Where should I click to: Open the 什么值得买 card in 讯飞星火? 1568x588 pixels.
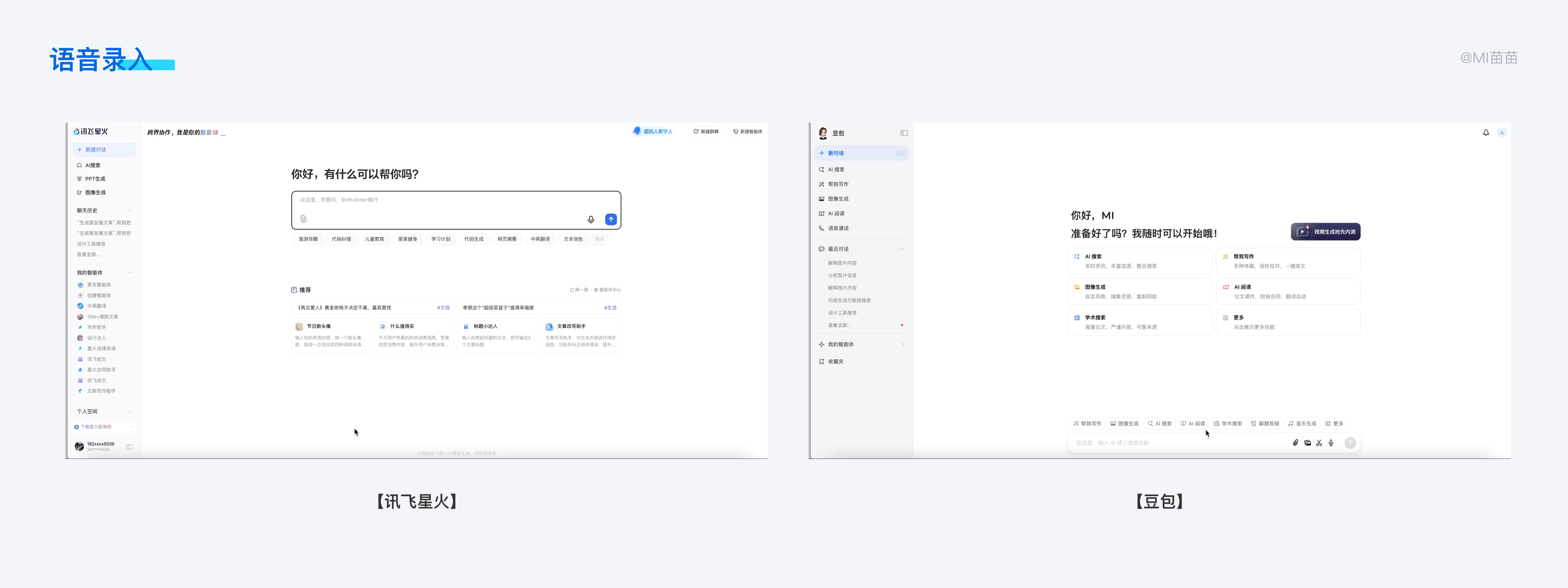tap(414, 335)
